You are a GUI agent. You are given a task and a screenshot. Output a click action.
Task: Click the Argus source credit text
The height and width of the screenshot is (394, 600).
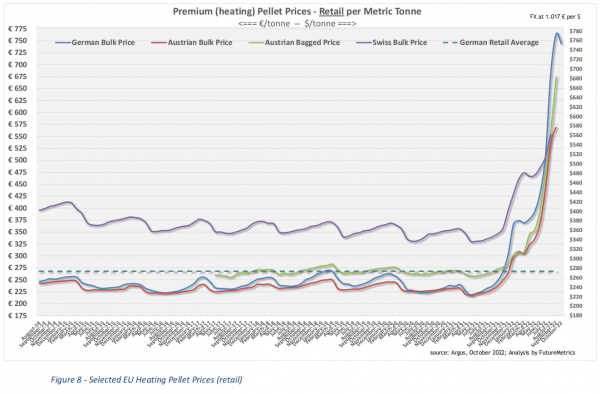[502, 352]
